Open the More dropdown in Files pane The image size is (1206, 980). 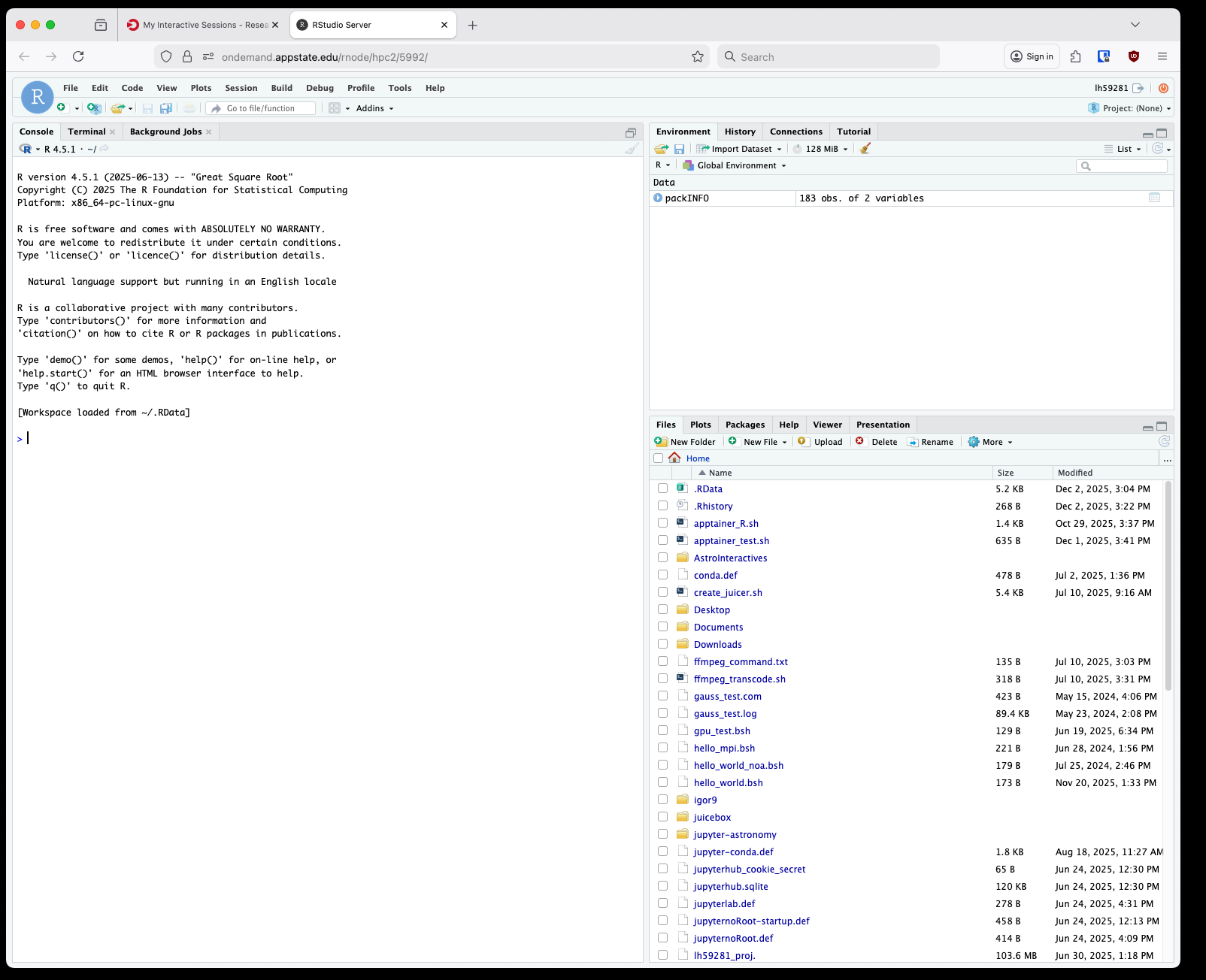(x=991, y=442)
